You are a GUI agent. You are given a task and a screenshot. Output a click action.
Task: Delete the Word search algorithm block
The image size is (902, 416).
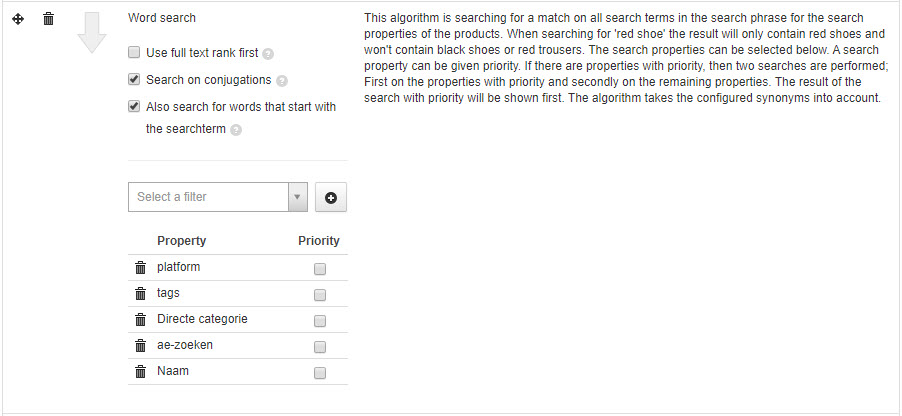click(x=49, y=19)
